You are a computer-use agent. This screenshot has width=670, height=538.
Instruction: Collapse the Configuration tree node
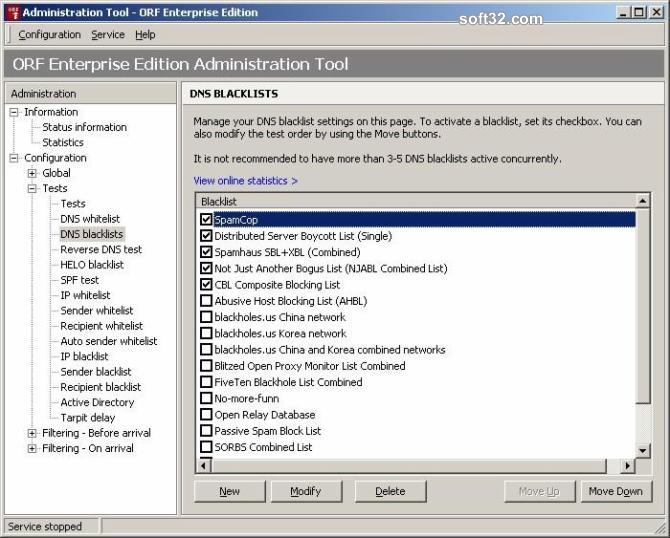click(x=14, y=158)
